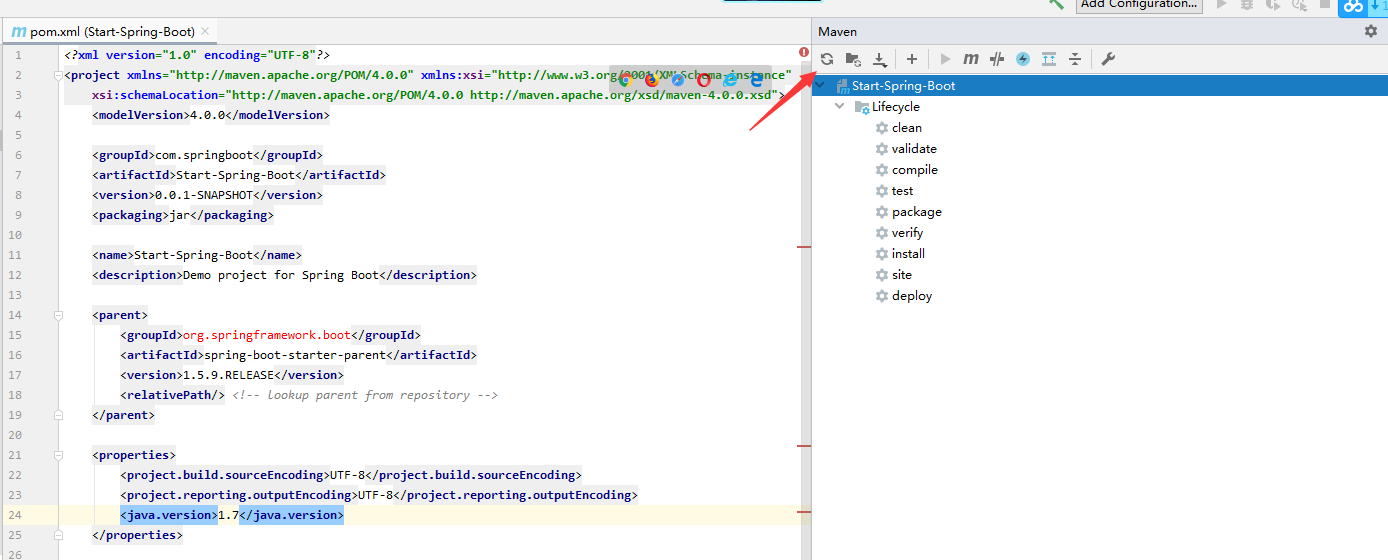Execute Maven Goal using m icon
Image resolution: width=1388 pixels, height=560 pixels.
[x=971, y=59]
